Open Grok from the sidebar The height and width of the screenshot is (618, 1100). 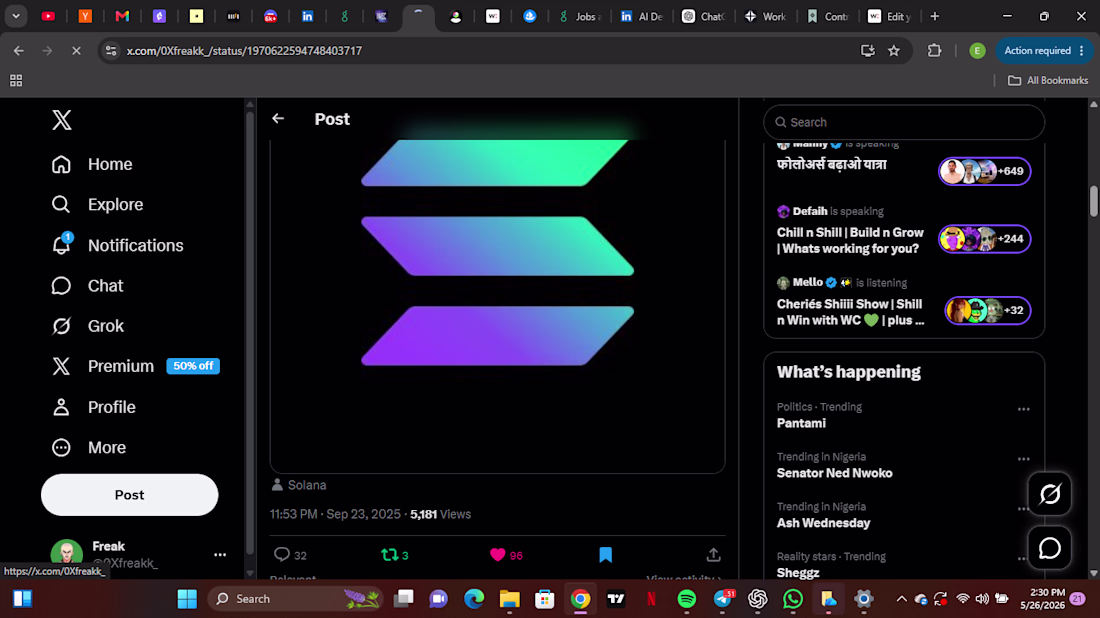pos(88,326)
